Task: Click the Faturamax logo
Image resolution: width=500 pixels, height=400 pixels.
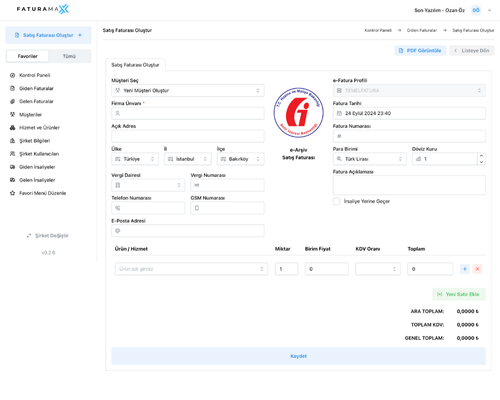Action: click(x=43, y=9)
